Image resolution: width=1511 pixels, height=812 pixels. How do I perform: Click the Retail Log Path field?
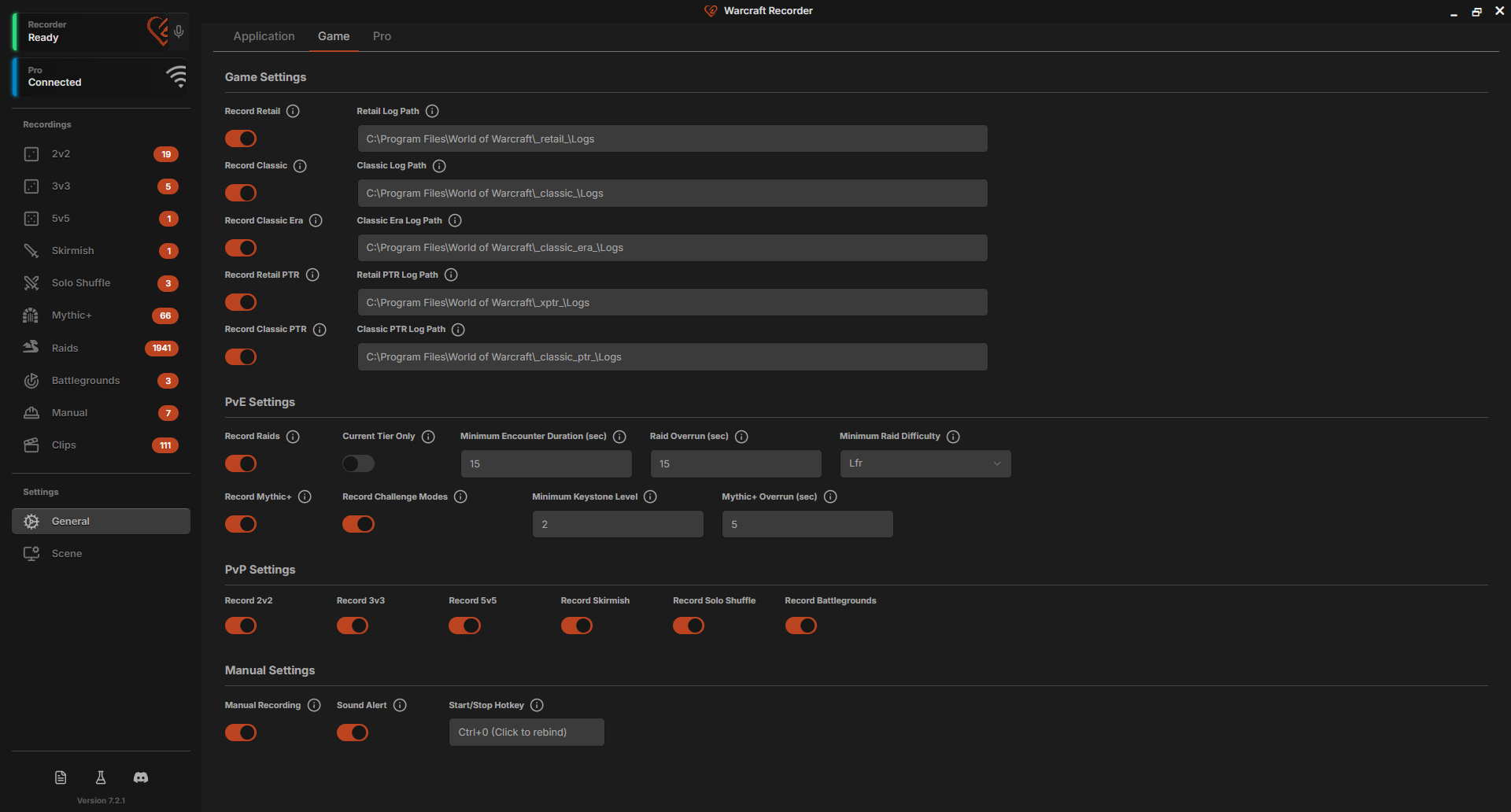(x=672, y=138)
